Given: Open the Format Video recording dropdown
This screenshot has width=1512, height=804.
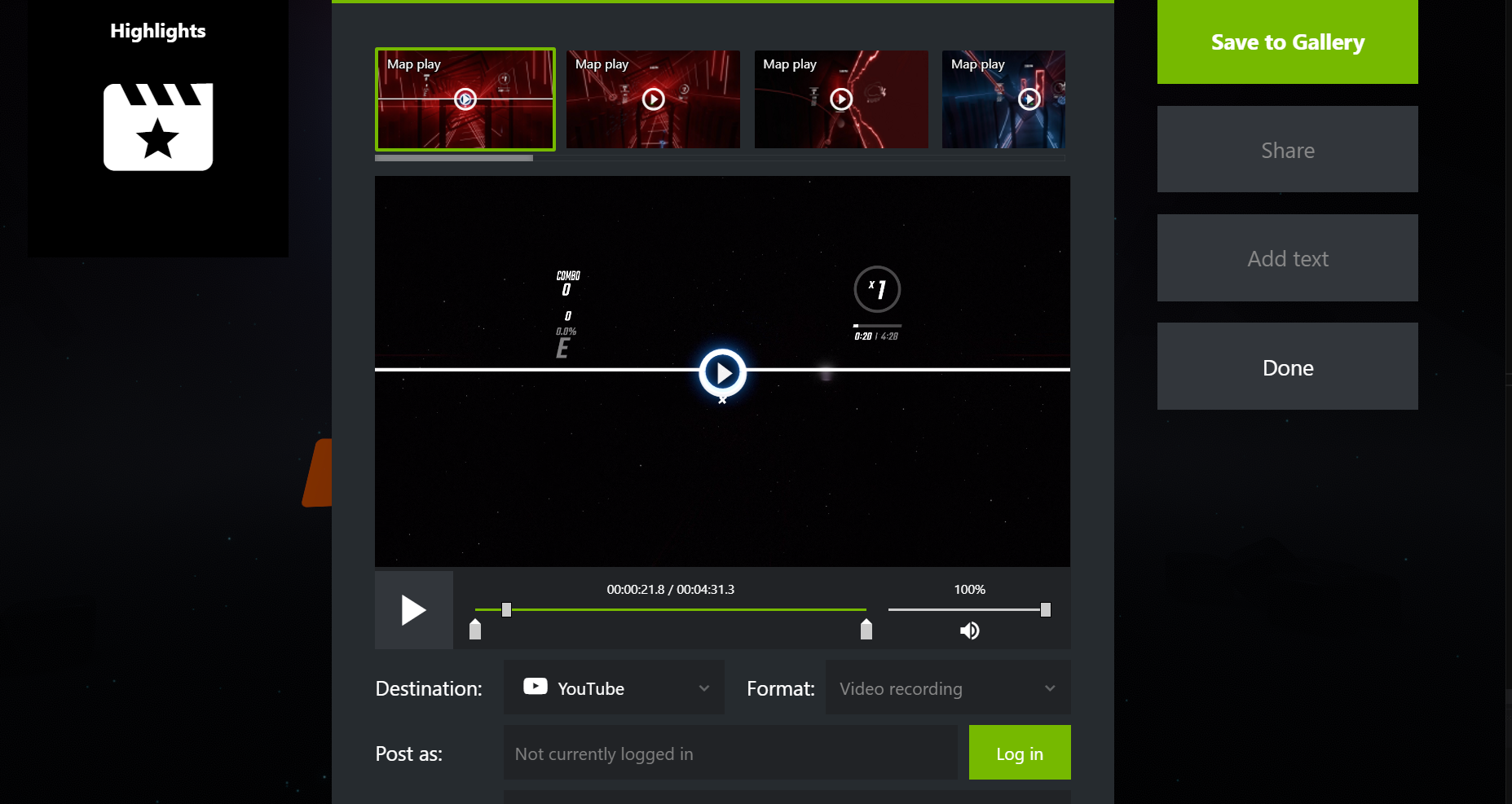Looking at the screenshot, I should (948, 688).
